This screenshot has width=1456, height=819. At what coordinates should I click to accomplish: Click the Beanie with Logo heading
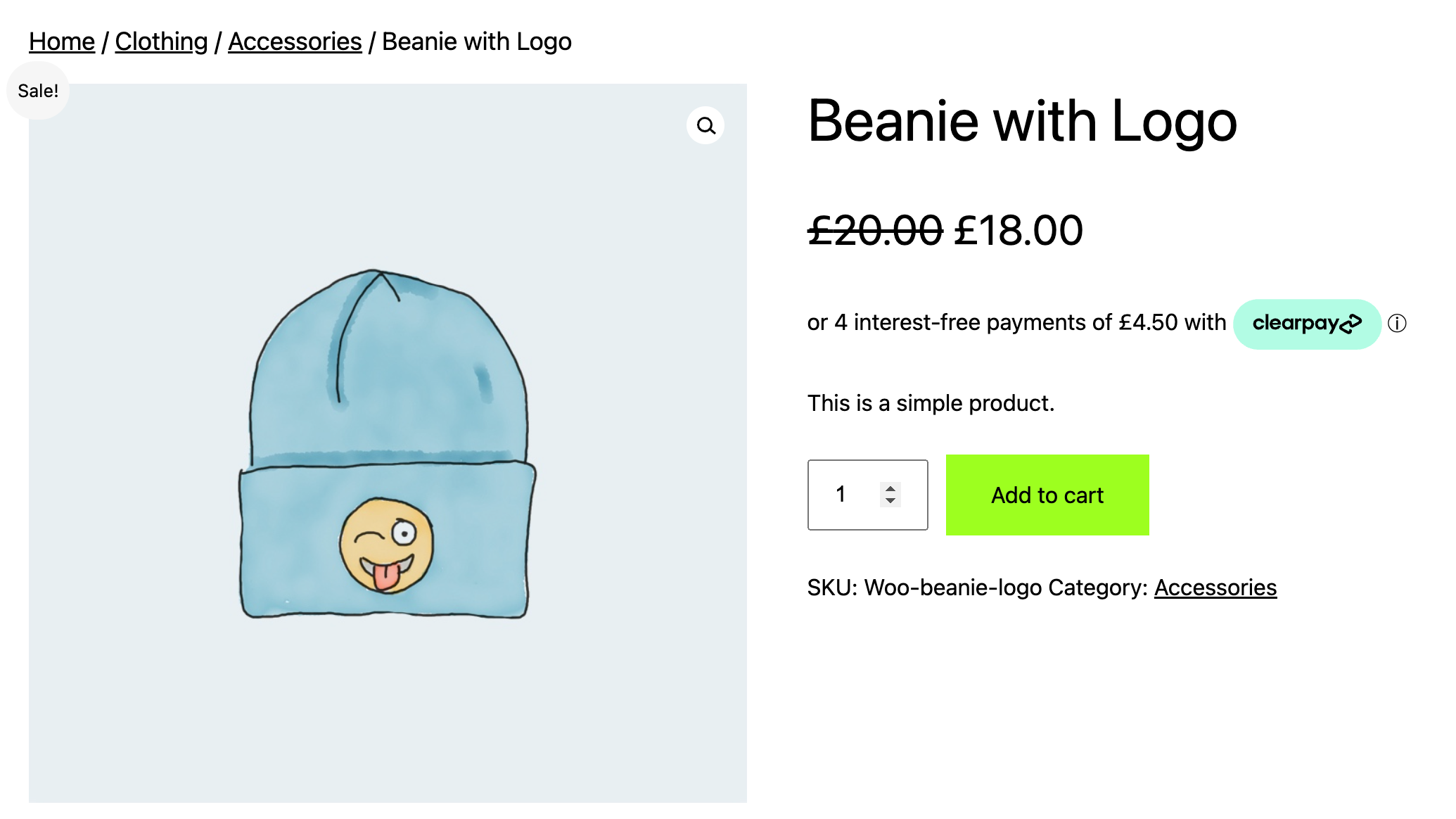[x=1022, y=121]
